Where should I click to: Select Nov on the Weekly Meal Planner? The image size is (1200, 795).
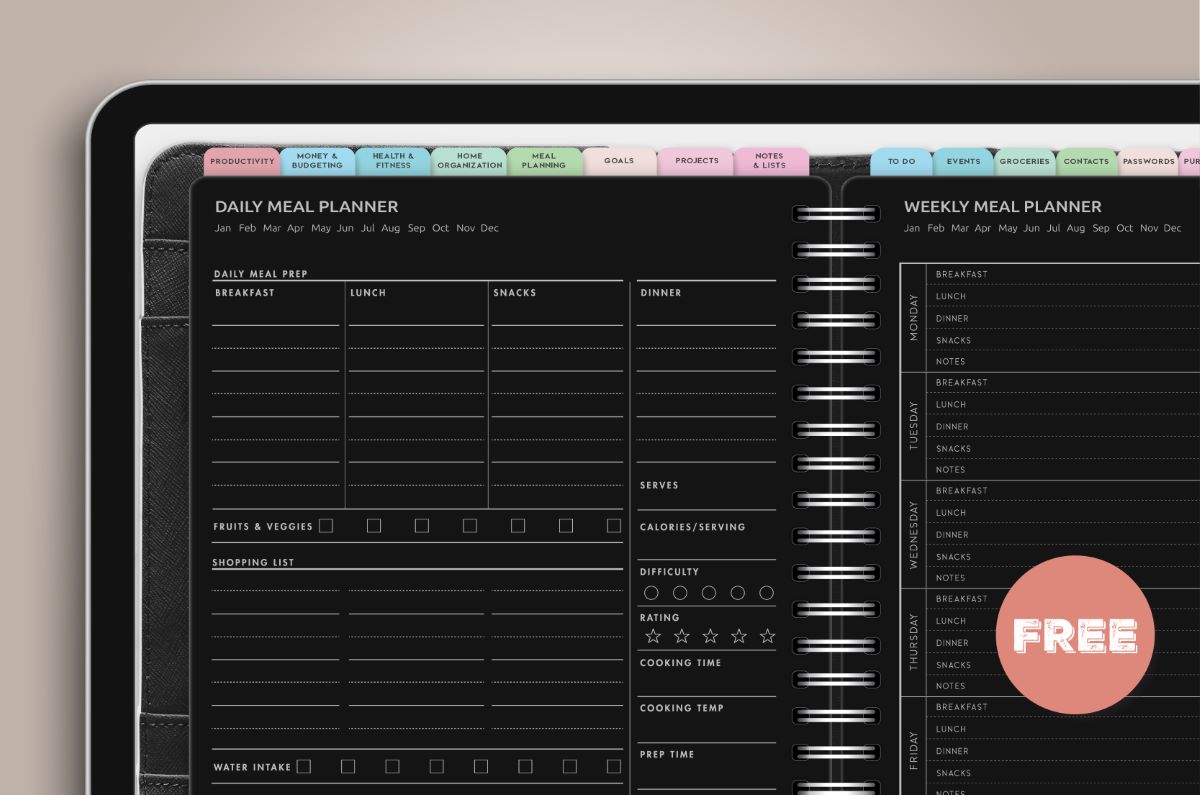1151,228
